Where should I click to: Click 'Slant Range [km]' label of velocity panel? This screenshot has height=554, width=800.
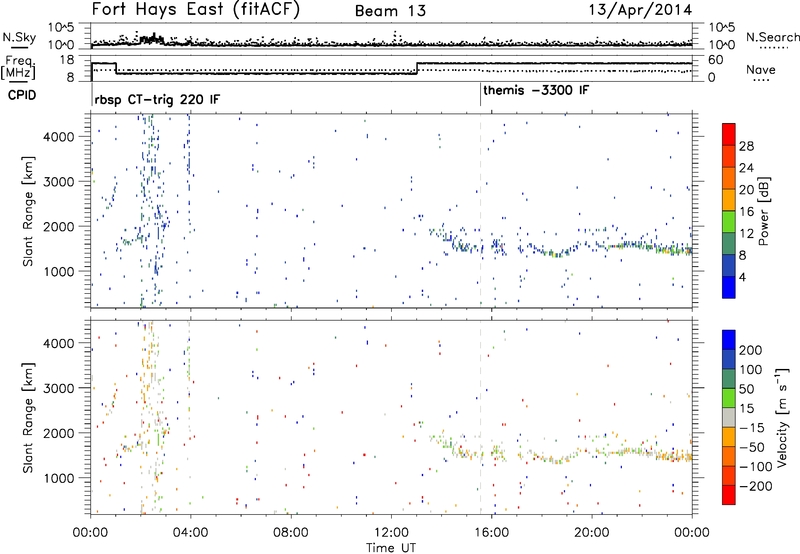pyautogui.click(x=28, y=418)
